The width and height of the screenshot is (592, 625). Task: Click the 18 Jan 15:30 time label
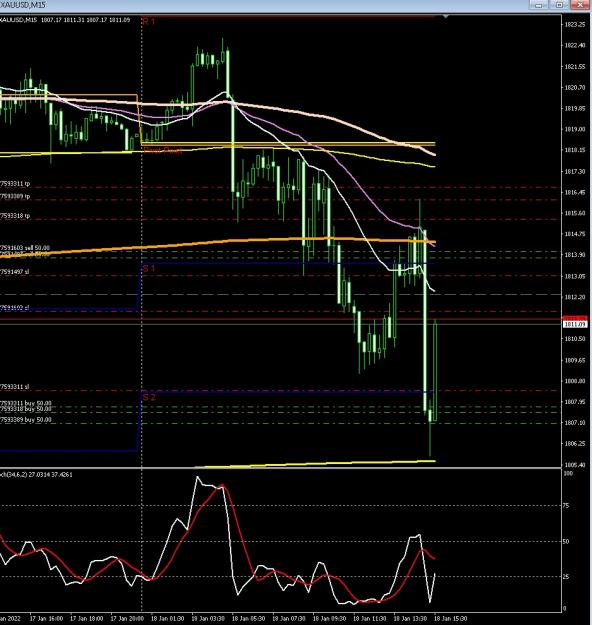tap(450, 619)
